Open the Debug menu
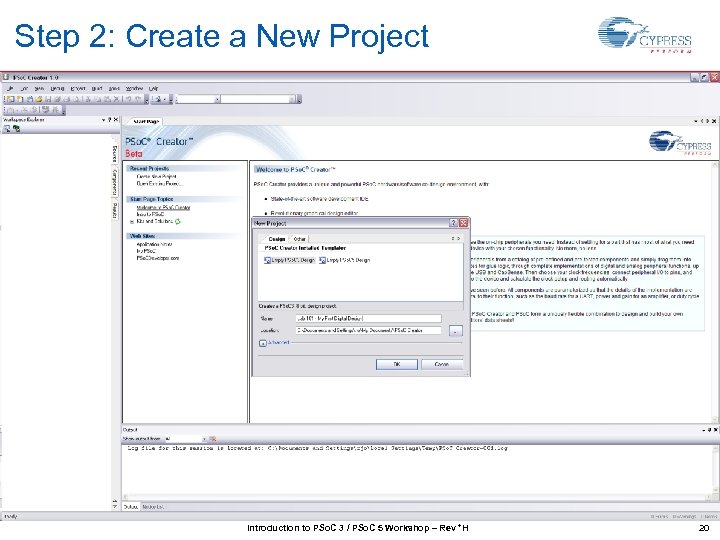Viewport: 720px width, 540px height. tap(57, 88)
